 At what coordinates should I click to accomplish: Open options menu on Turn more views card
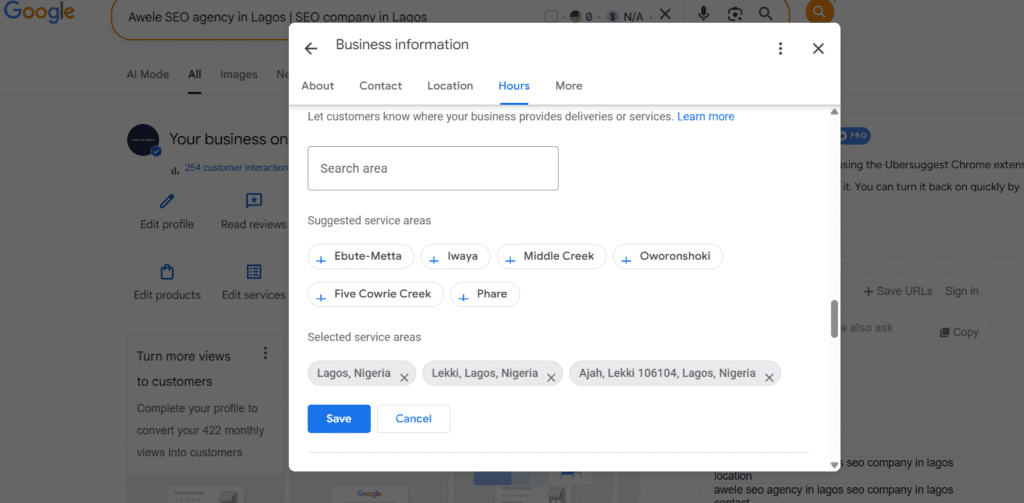coord(265,353)
